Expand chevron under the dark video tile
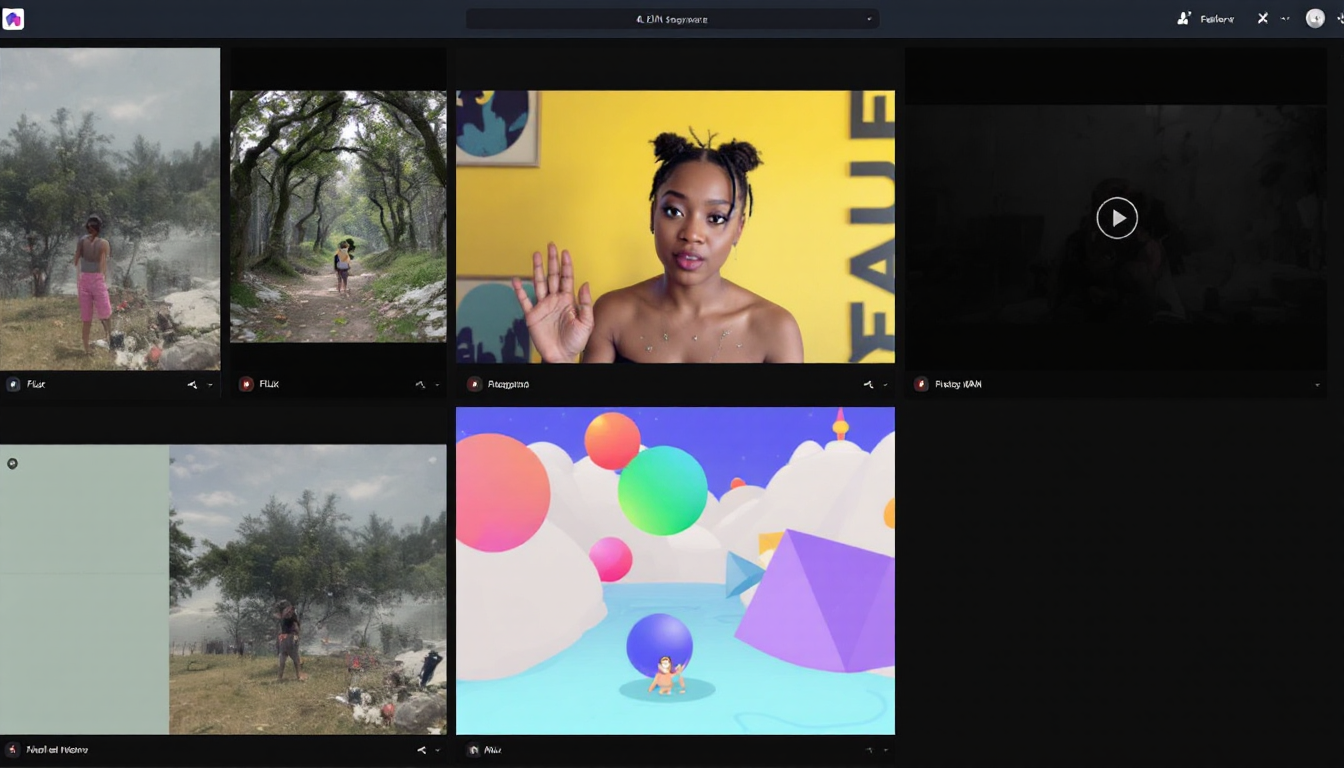The image size is (1344, 768). tap(1317, 384)
